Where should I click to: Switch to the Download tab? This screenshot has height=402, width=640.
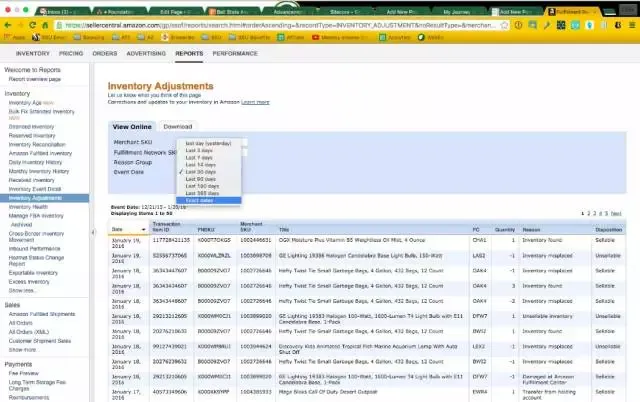coord(177,127)
